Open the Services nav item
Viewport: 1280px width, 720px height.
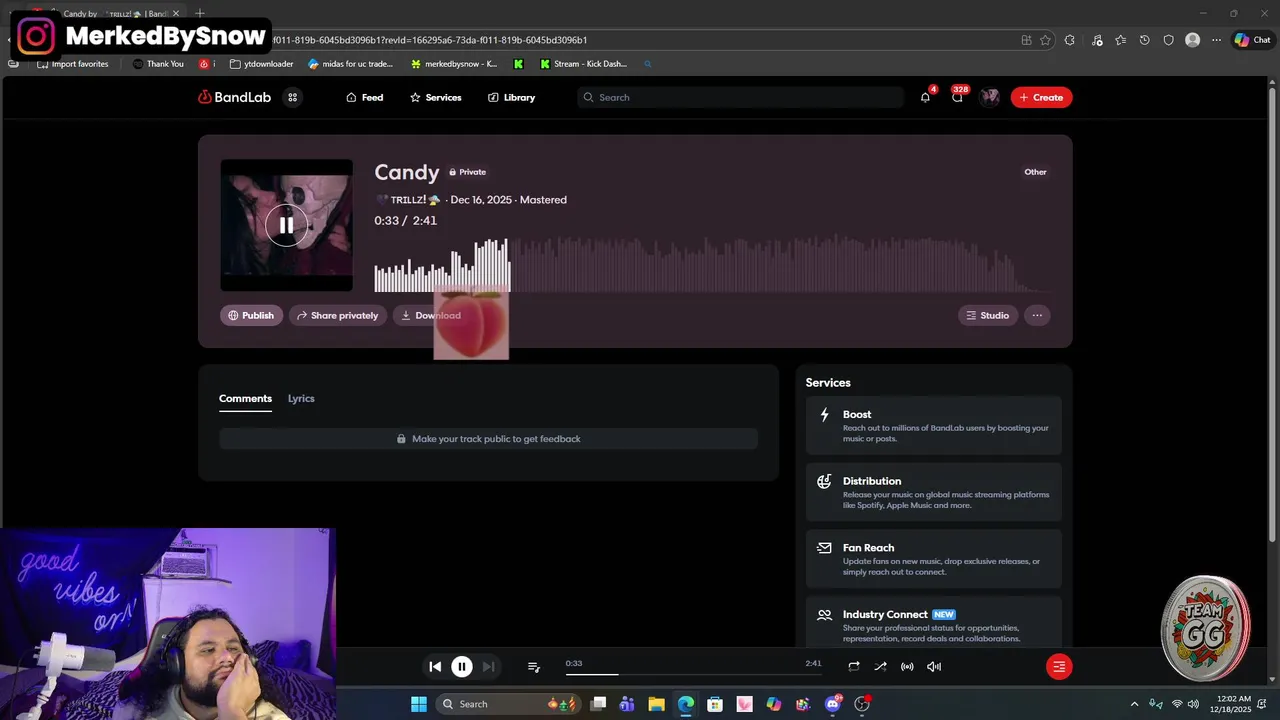436,97
